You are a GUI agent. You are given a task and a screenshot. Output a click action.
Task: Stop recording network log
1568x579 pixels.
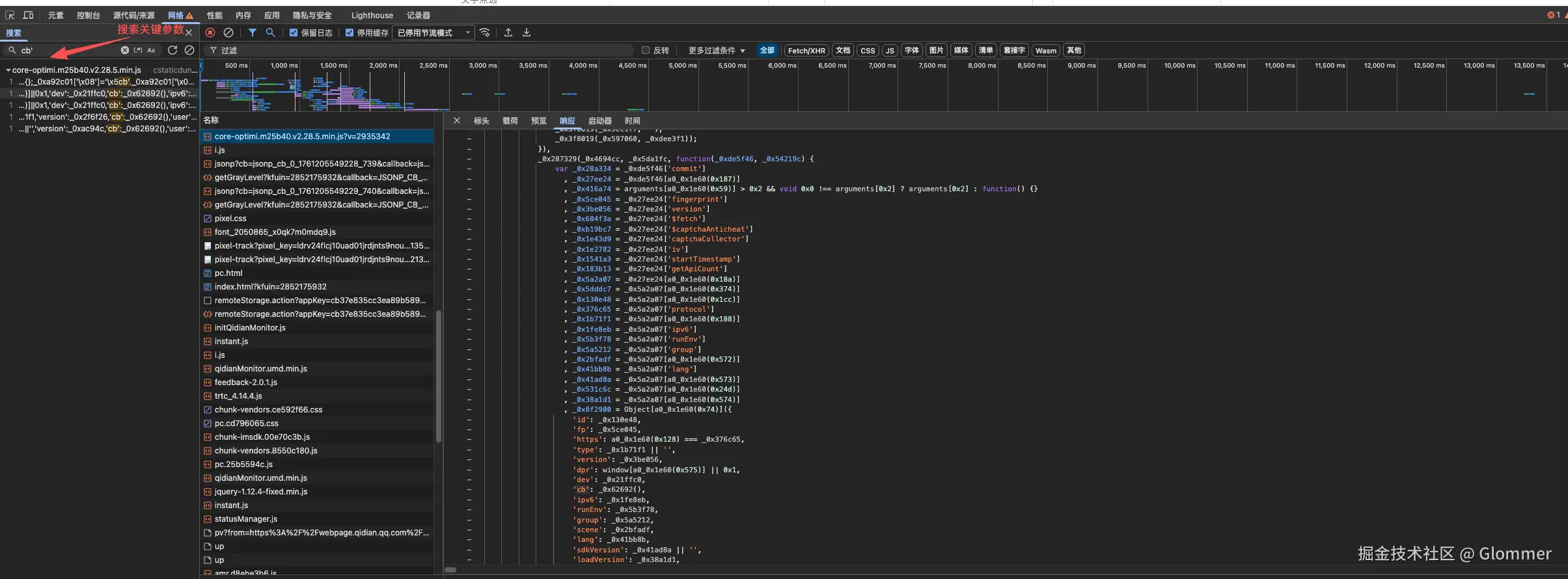coord(210,33)
